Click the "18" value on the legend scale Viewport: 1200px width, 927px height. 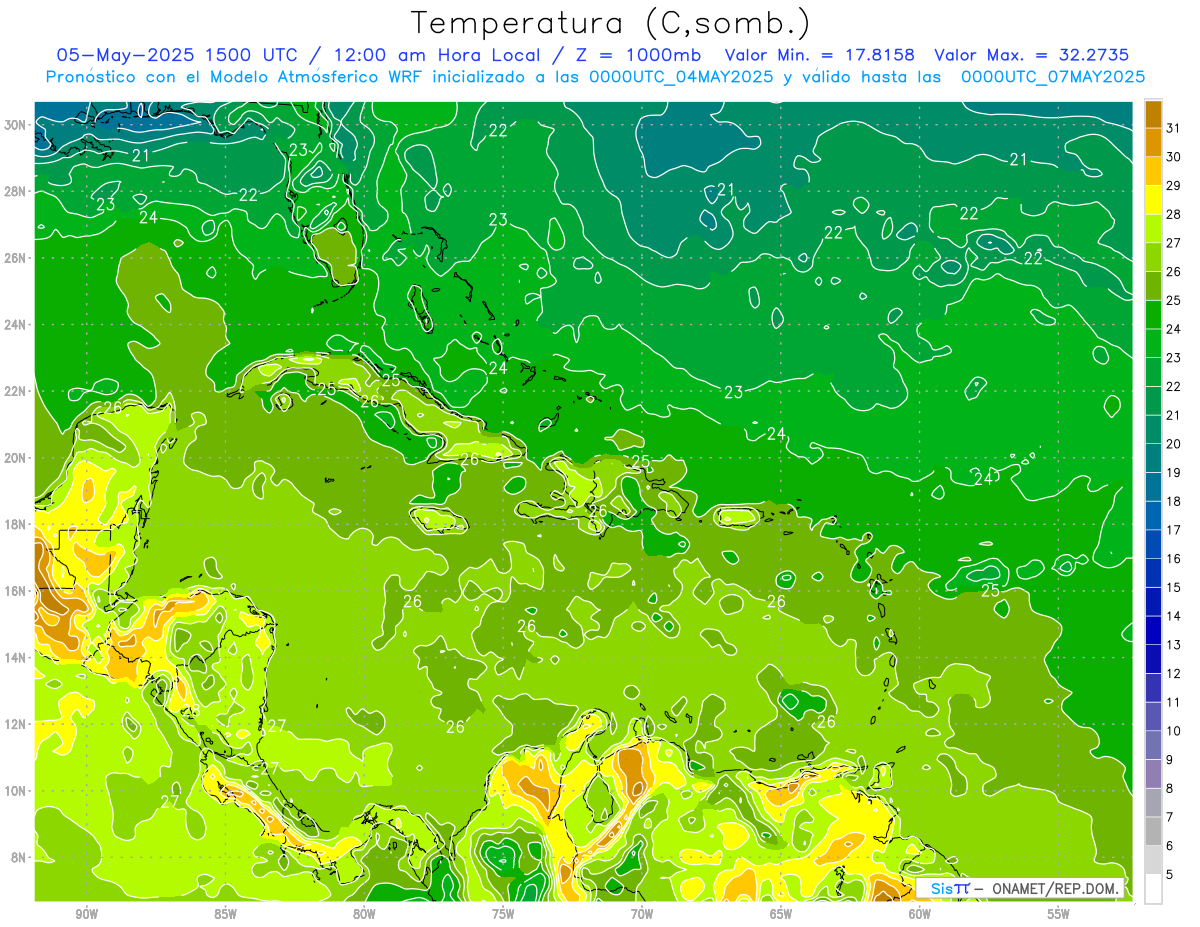[1173, 501]
